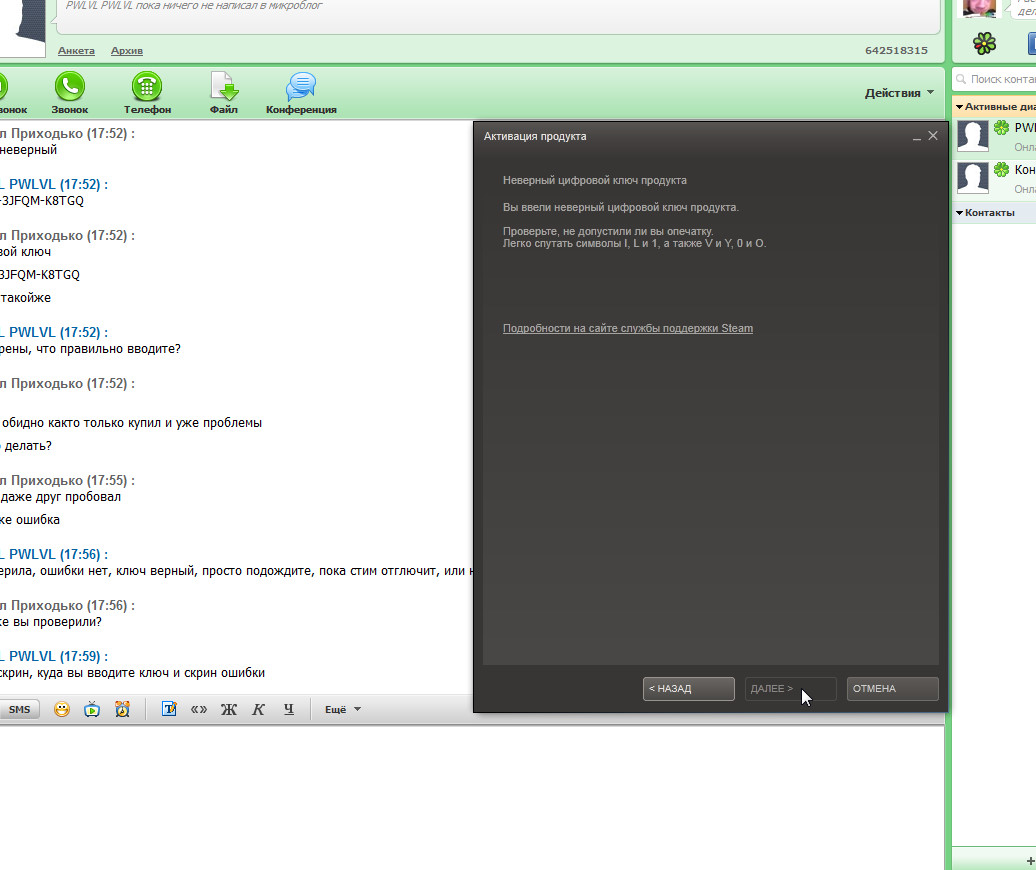Expand the Ещё dropdown in chat toolbar
This screenshot has width=1036, height=870.
tap(342, 709)
